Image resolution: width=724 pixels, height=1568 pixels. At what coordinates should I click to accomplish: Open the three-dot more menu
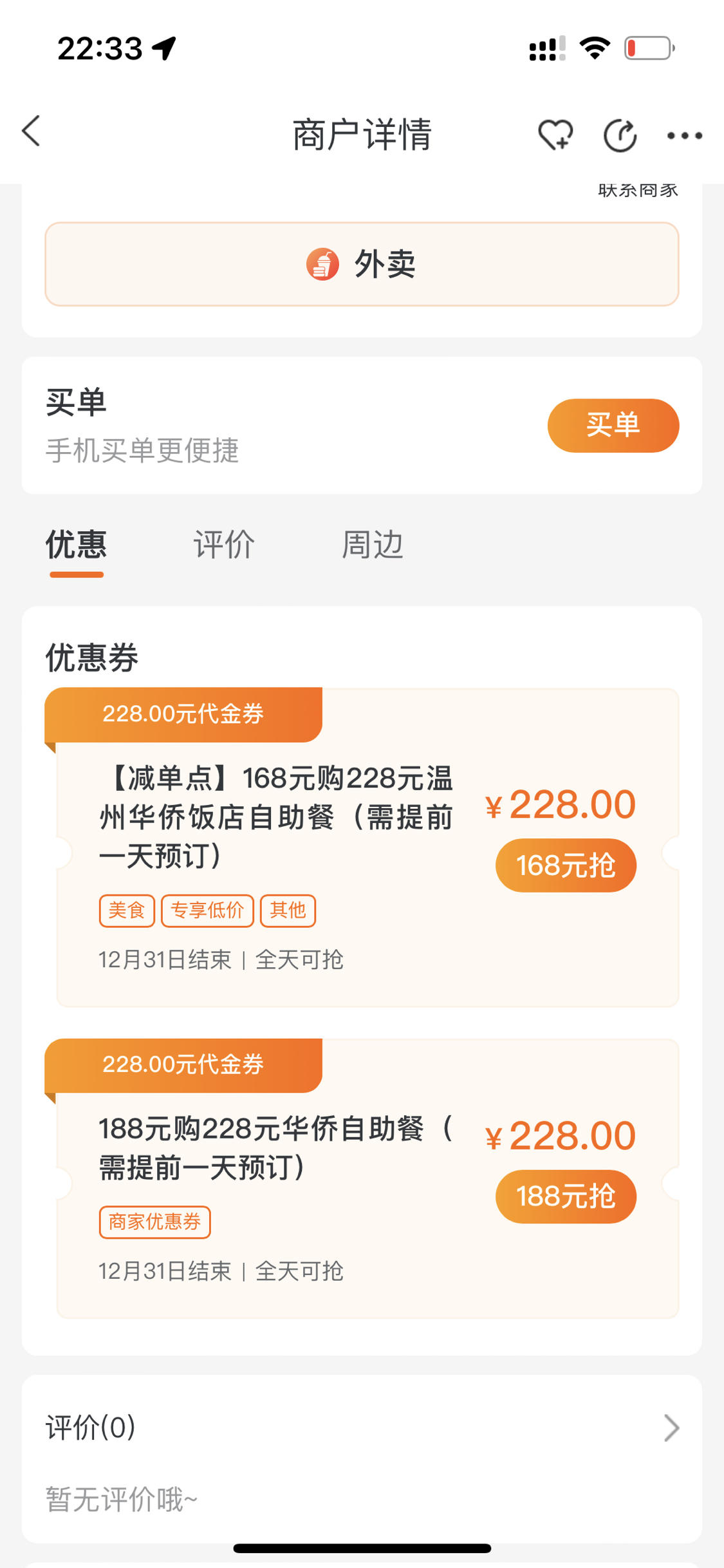[684, 135]
